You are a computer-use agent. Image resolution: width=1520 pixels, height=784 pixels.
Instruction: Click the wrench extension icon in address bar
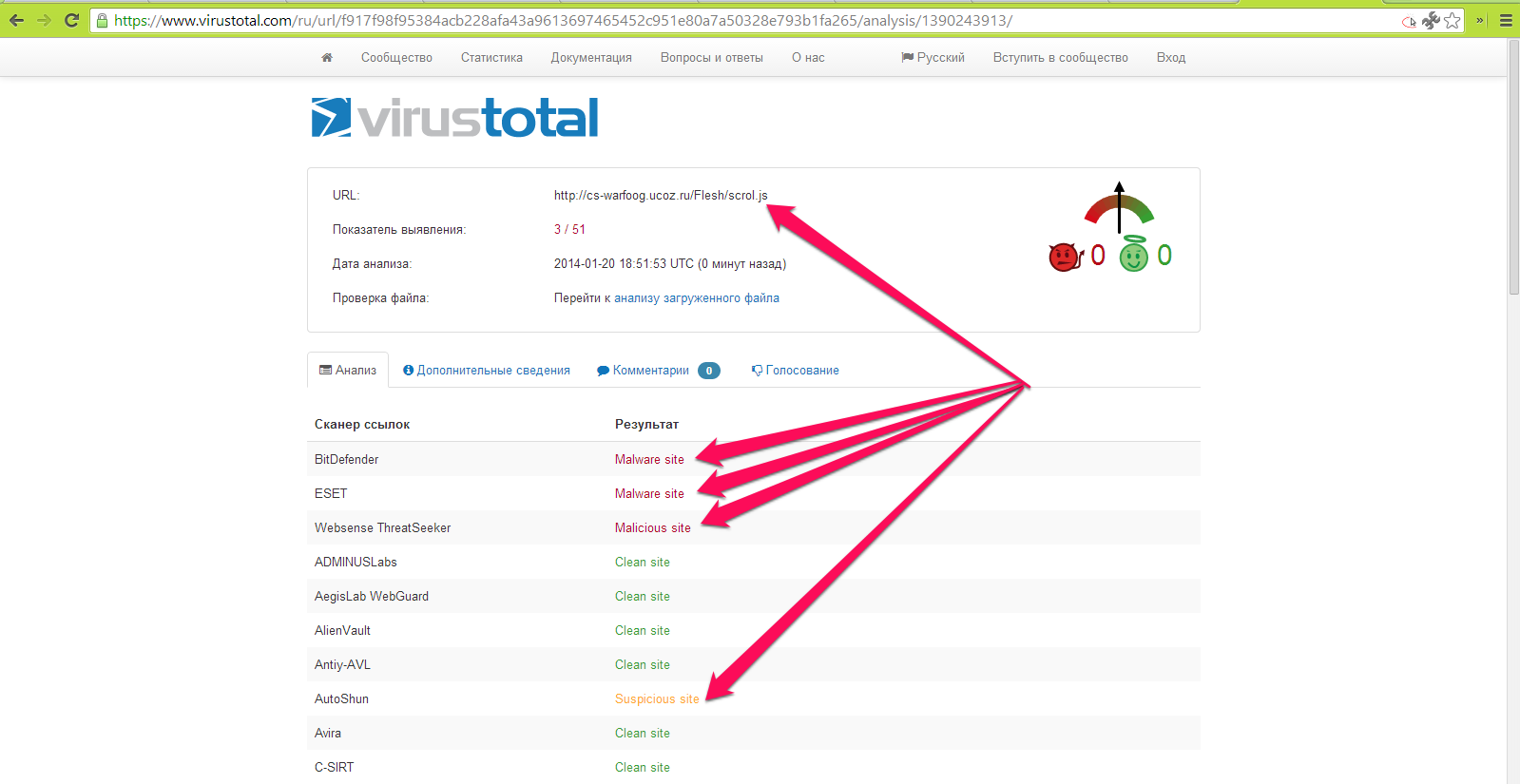[x=1431, y=21]
